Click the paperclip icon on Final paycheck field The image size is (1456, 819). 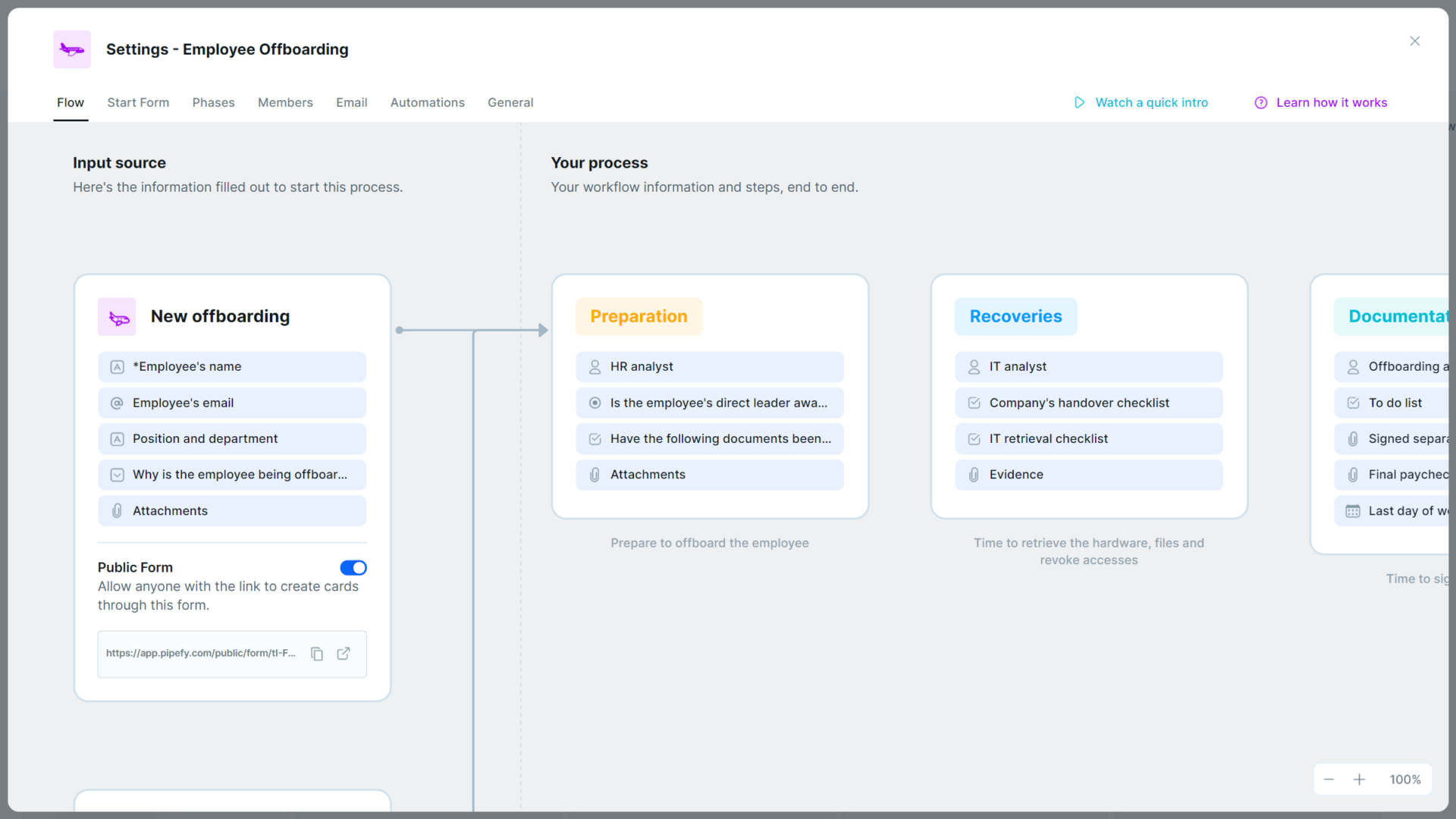(1353, 474)
